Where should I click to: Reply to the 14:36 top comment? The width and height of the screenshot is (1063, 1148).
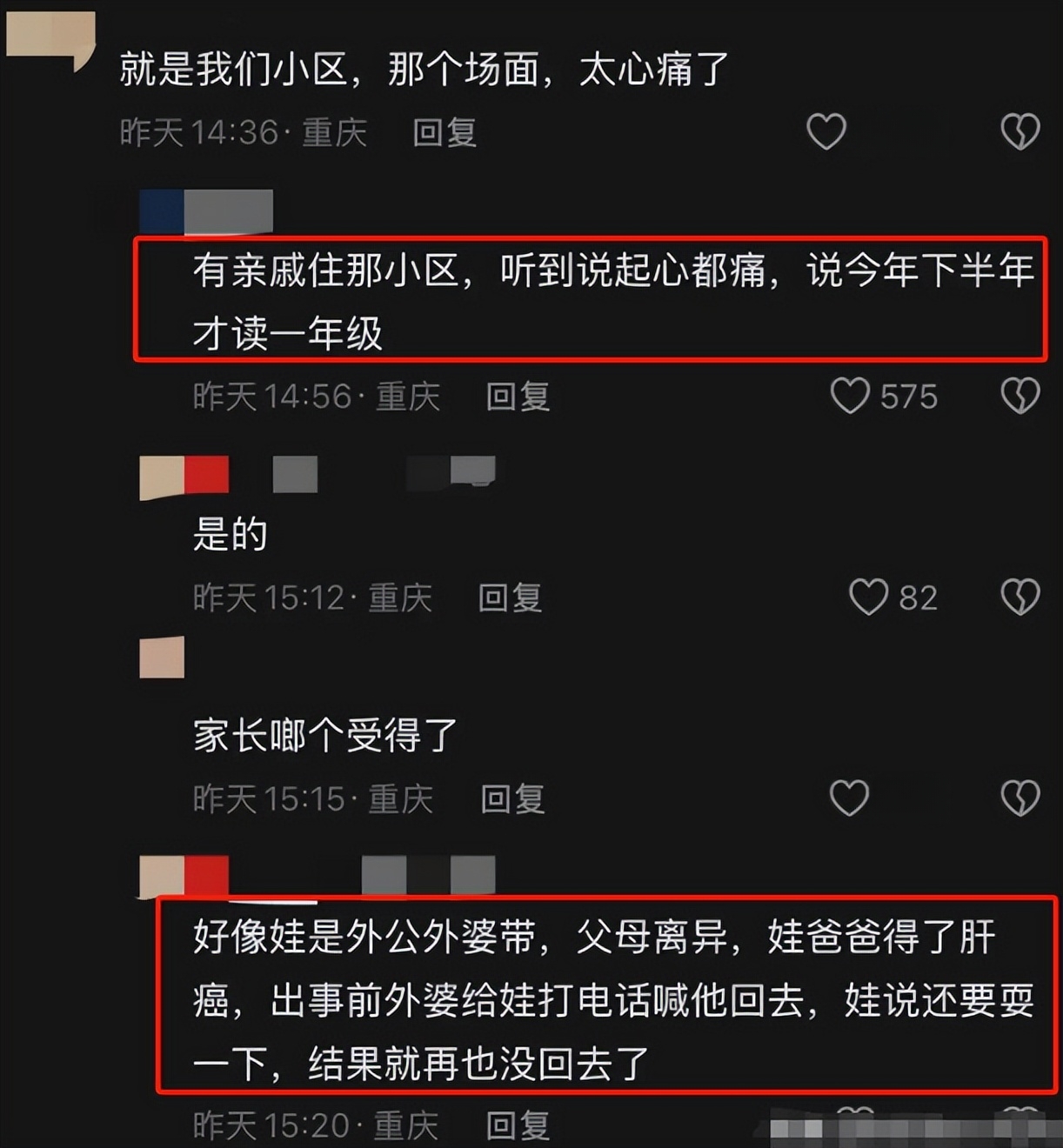coord(445,132)
